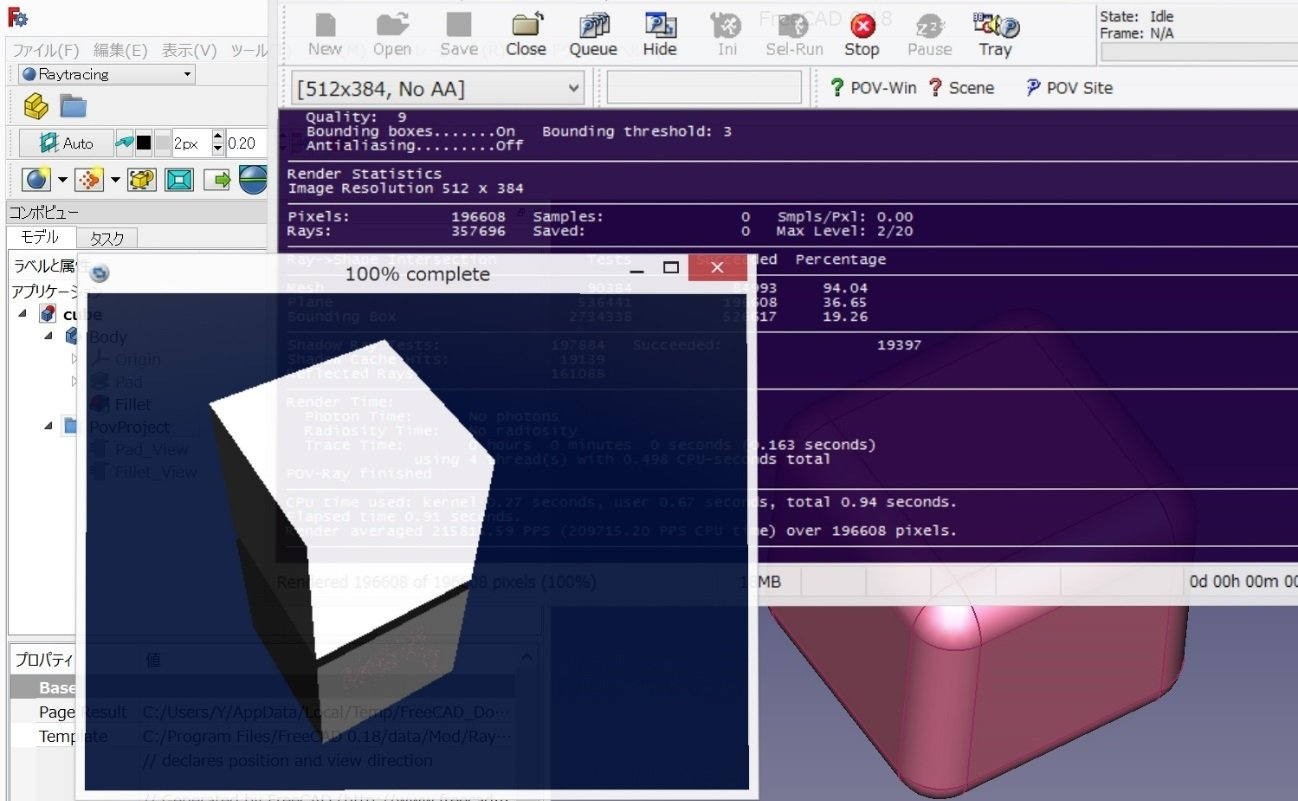Click the Ini icon in POV-Ray toolbar
Screen dimensions: 1298x801
[x=727, y=33]
